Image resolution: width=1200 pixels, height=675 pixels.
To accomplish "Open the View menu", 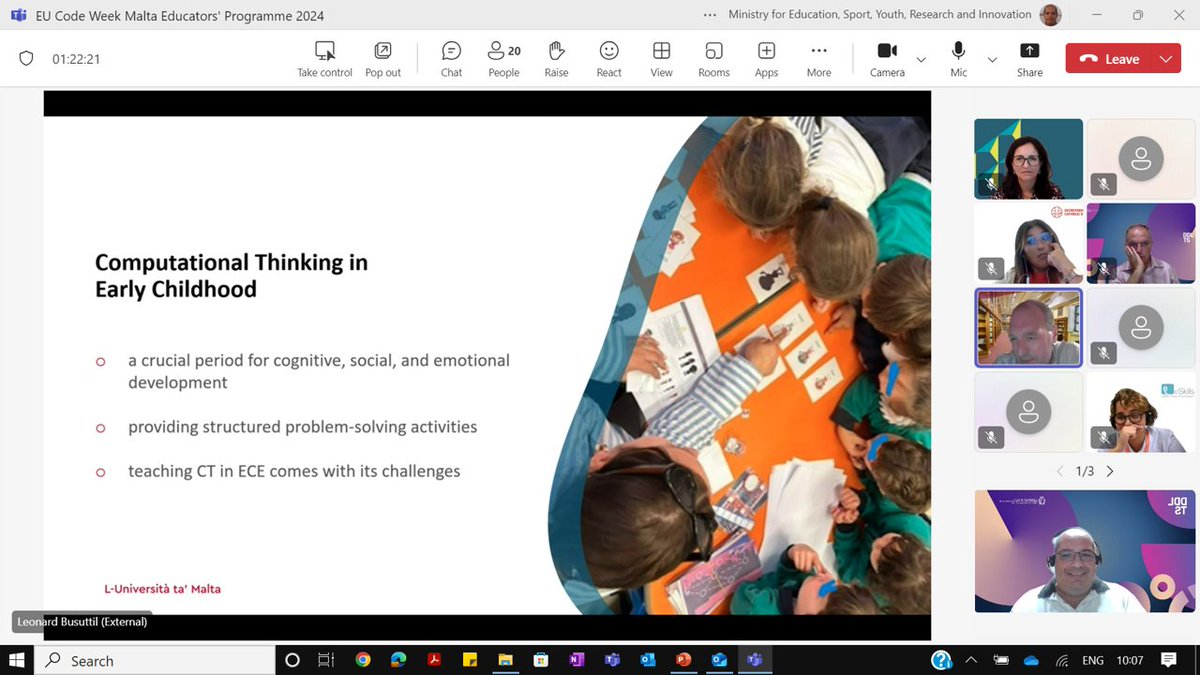I will [661, 58].
